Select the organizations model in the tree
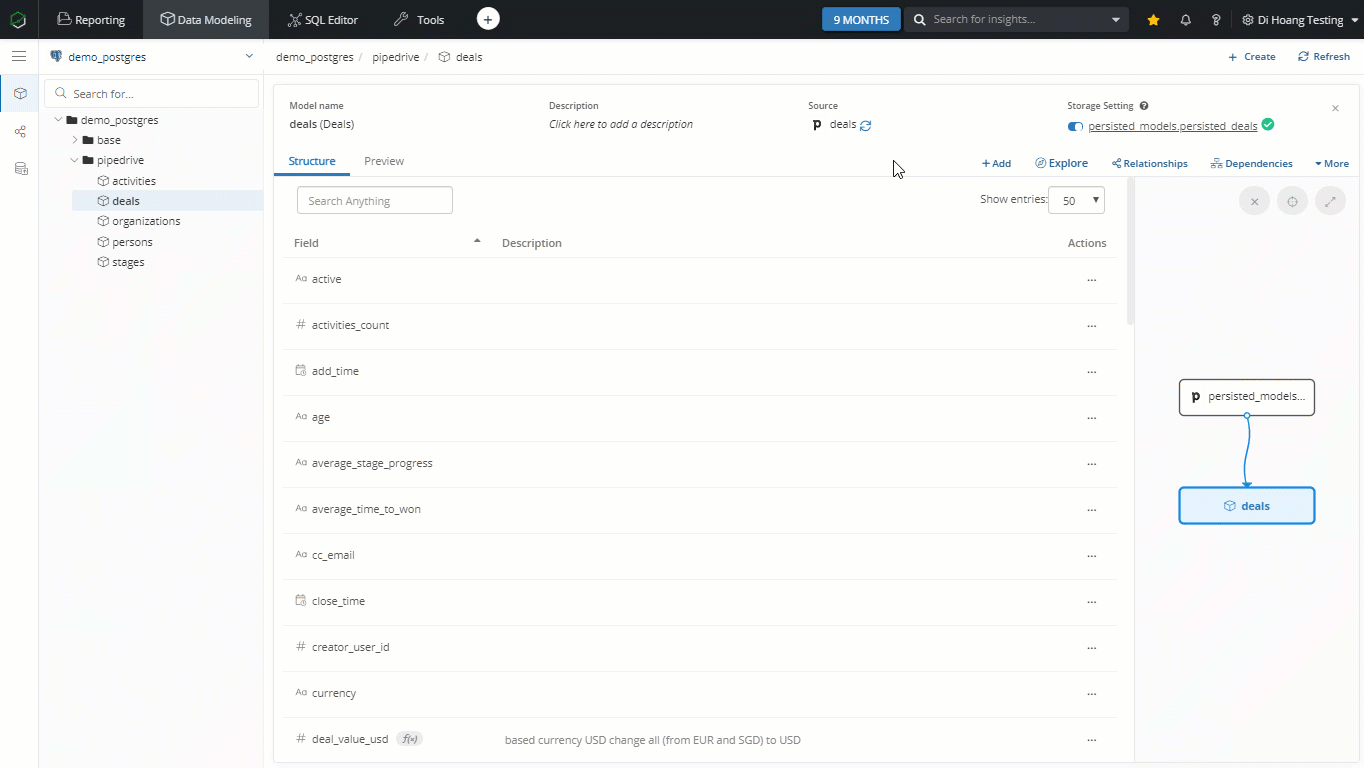The height and width of the screenshot is (768, 1364). [146, 221]
